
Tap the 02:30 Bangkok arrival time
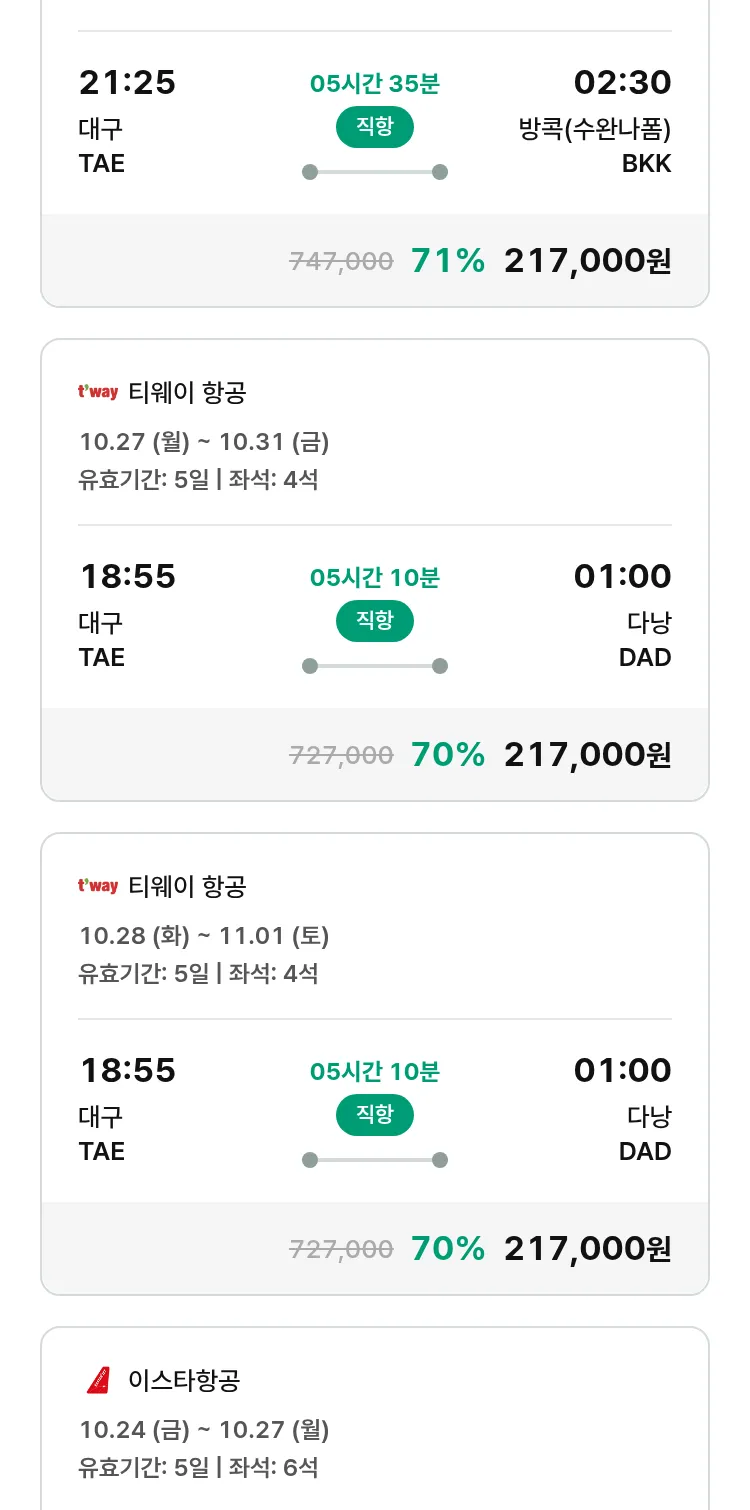(622, 83)
